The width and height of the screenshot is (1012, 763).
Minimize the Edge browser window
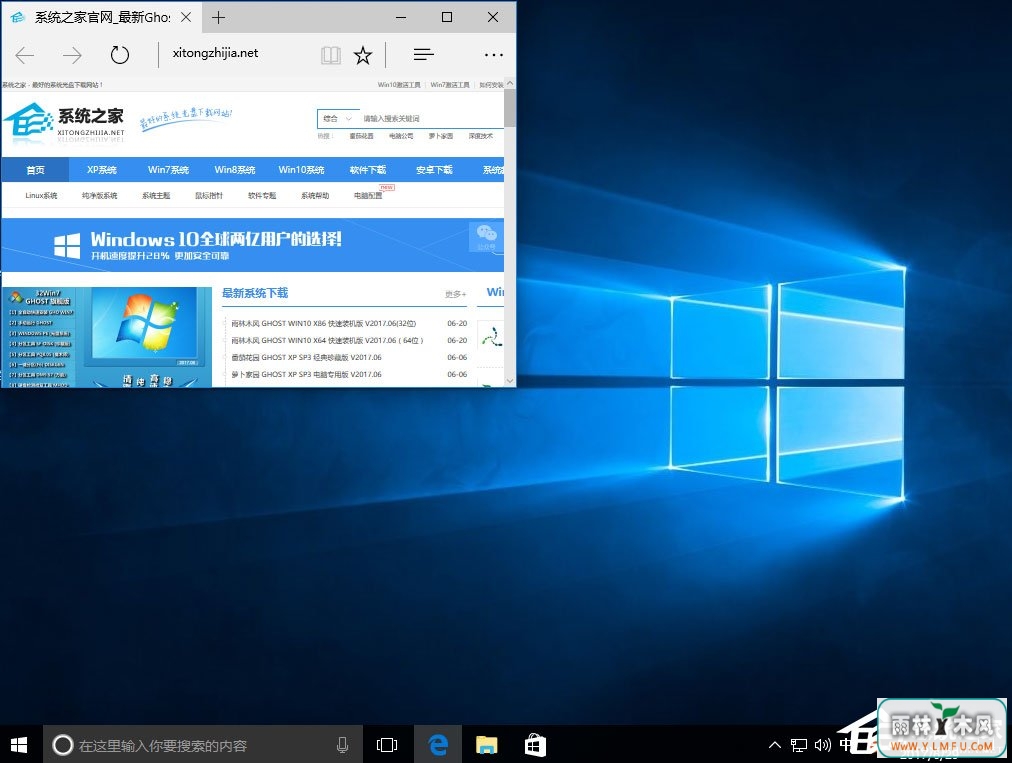click(x=401, y=17)
